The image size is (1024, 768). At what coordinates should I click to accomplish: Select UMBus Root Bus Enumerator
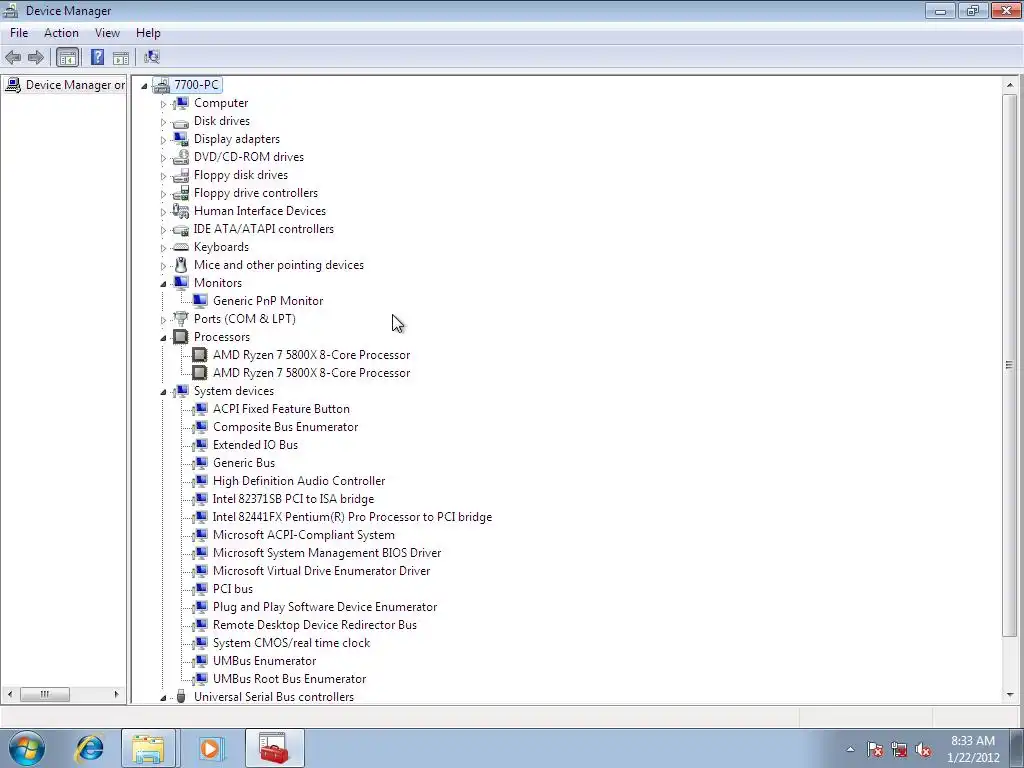289,679
